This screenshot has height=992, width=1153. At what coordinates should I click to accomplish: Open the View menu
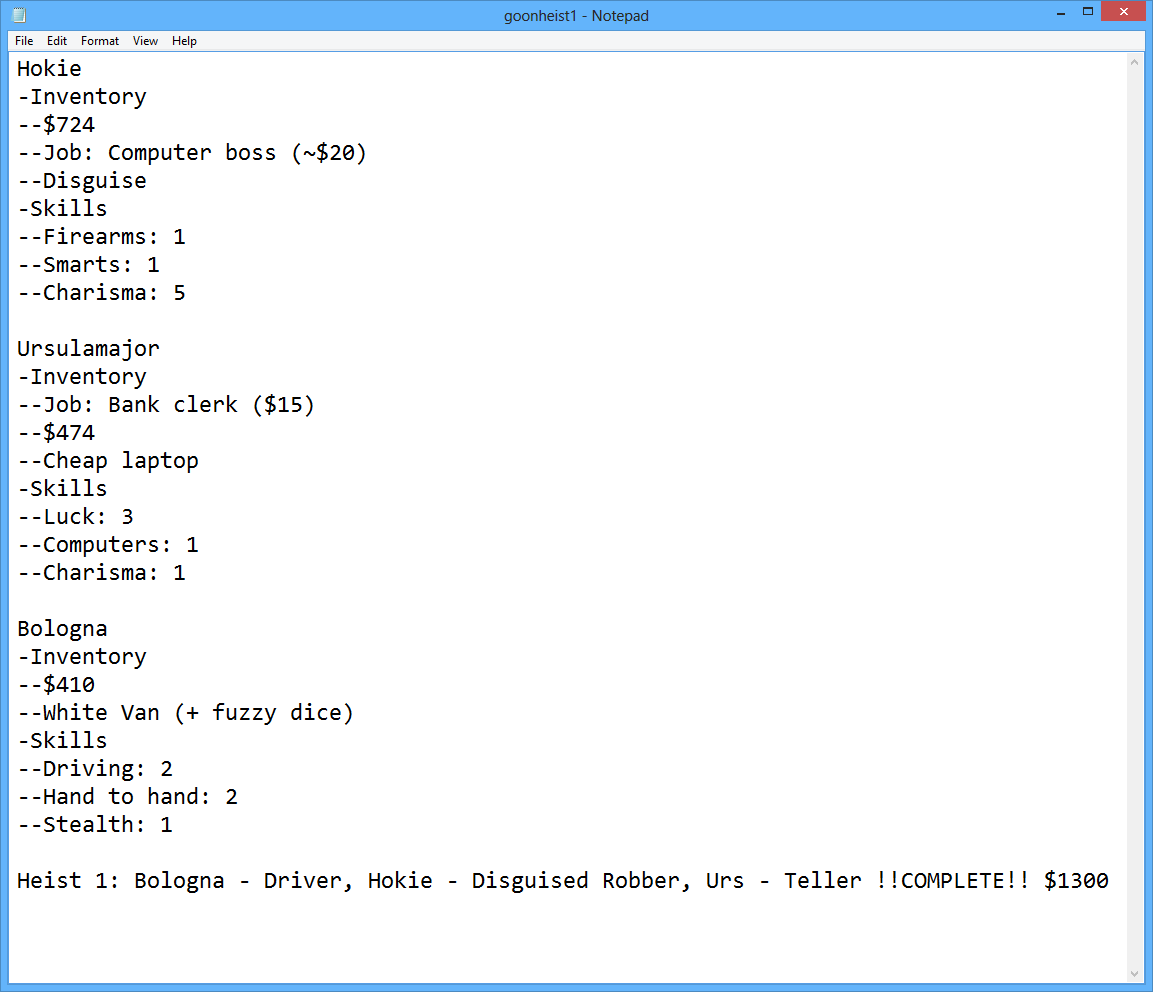click(145, 41)
